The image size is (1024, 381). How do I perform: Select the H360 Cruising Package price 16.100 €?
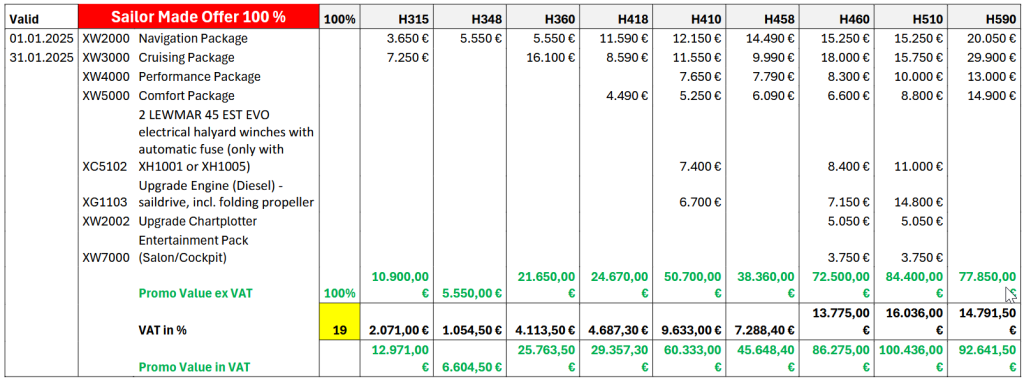[x=550, y=58]
